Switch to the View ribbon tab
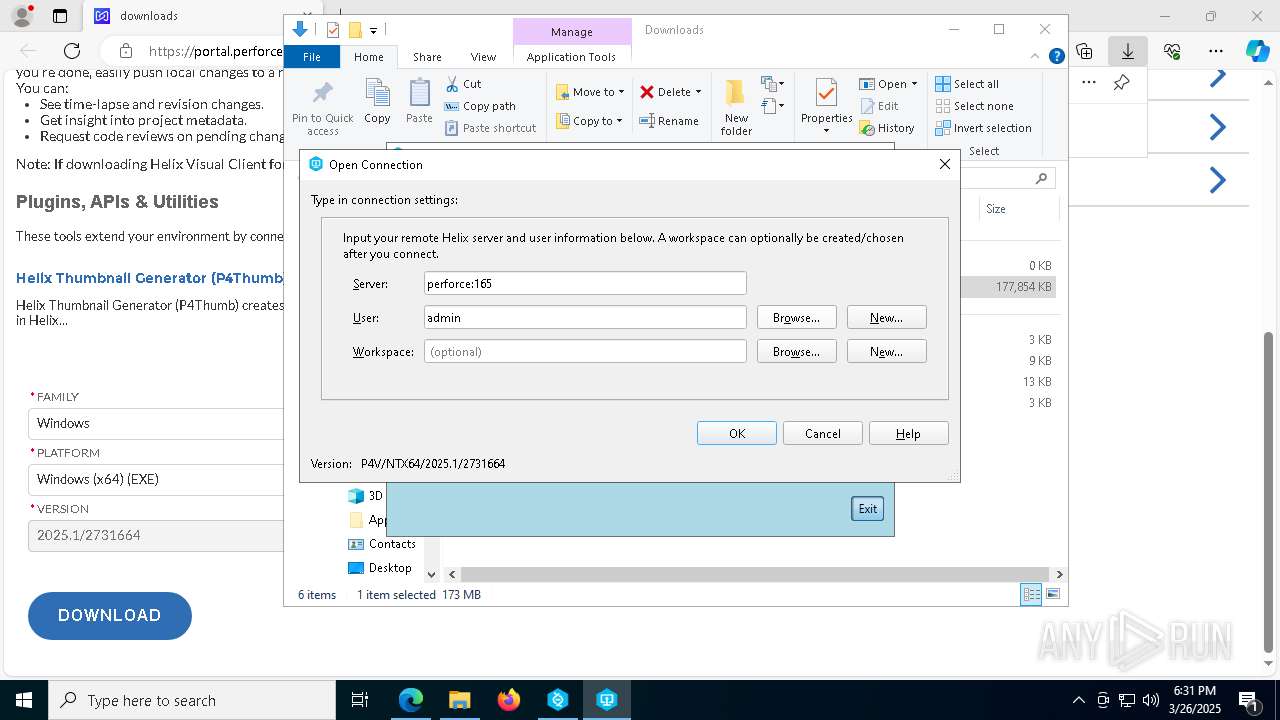The height and width of the screenshot is (720, 1280). pyautogui.click(x=483, y=57)
